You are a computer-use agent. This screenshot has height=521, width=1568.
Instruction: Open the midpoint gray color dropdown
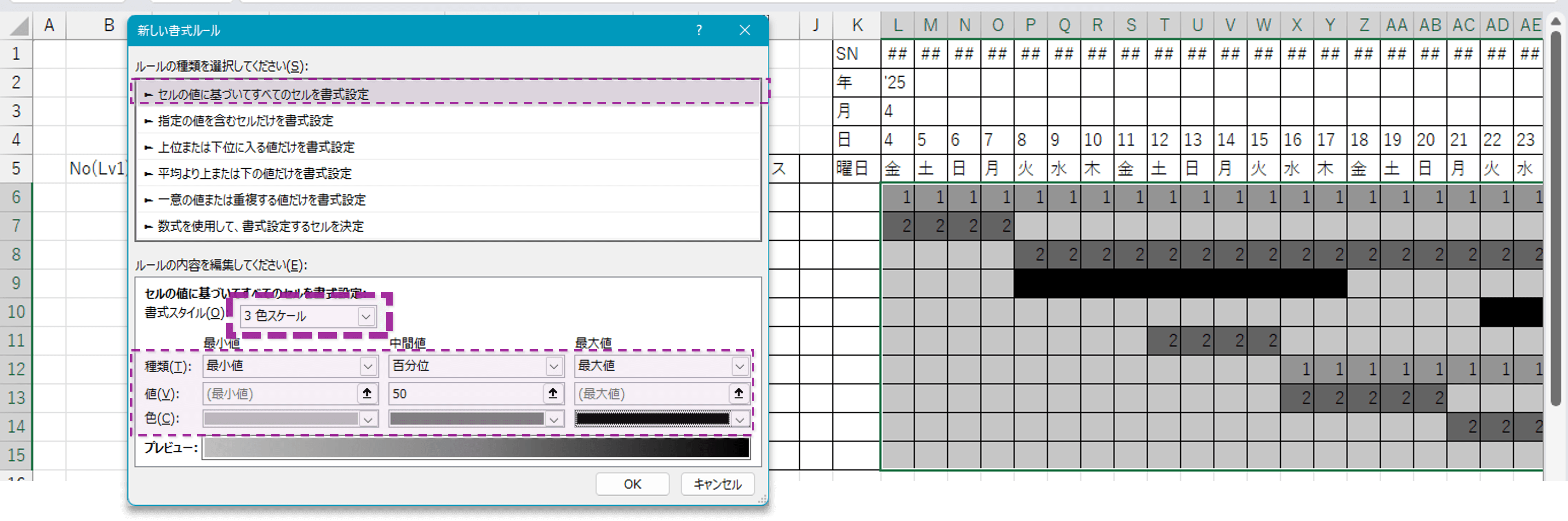pyautogui.click(x=553, y=419)
